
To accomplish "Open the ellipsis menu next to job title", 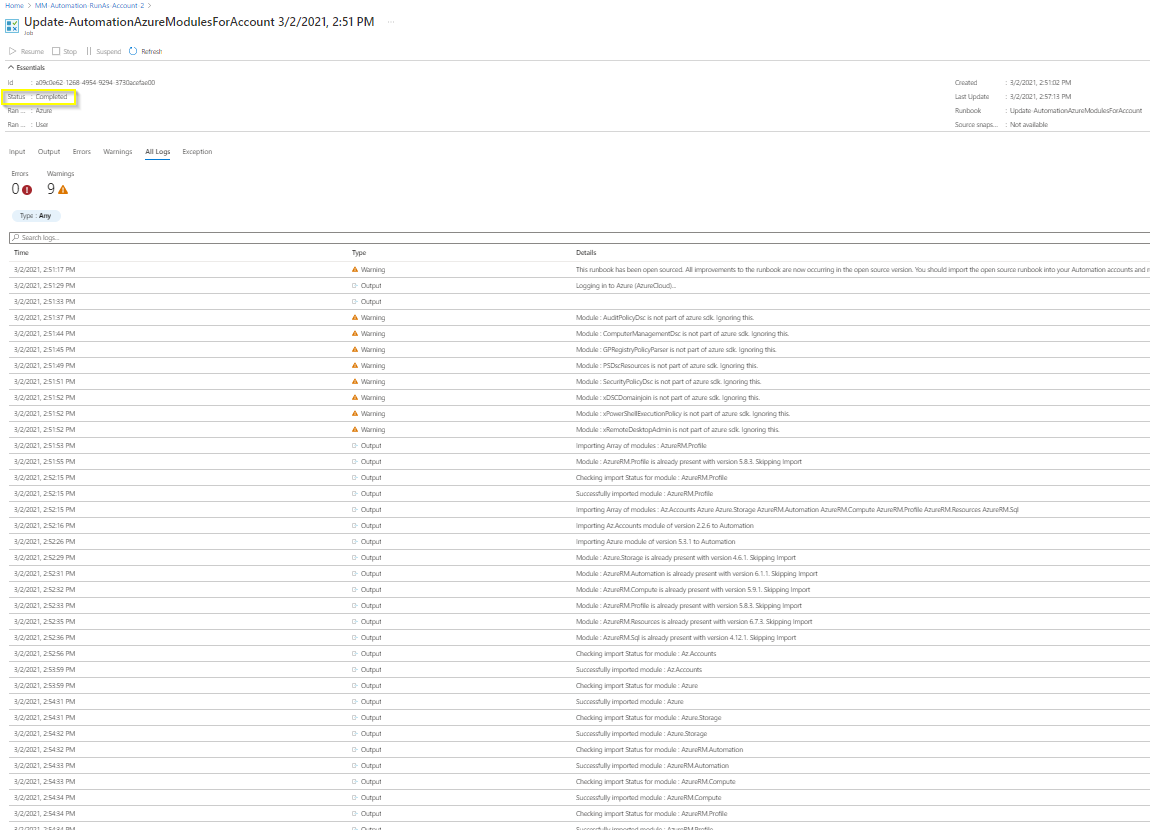I will (391, 22).
